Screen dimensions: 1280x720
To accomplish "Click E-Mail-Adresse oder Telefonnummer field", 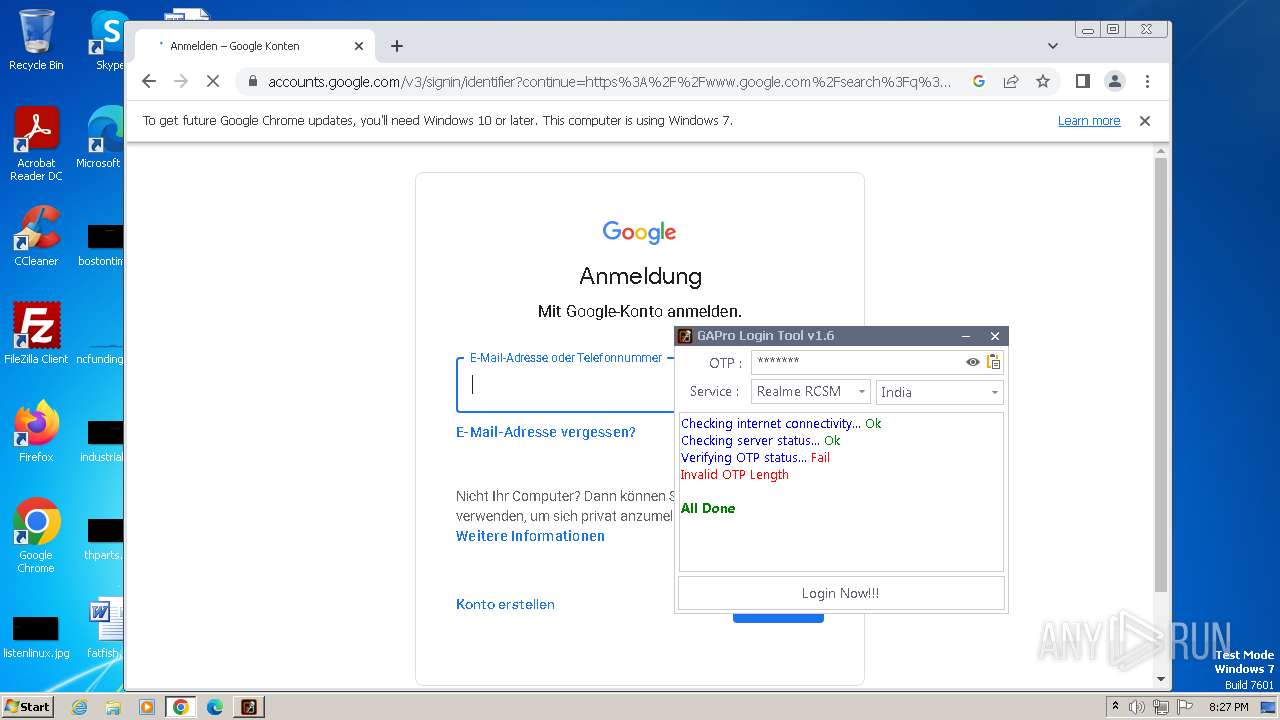I will pyautogui.click(x=565, y=384).
